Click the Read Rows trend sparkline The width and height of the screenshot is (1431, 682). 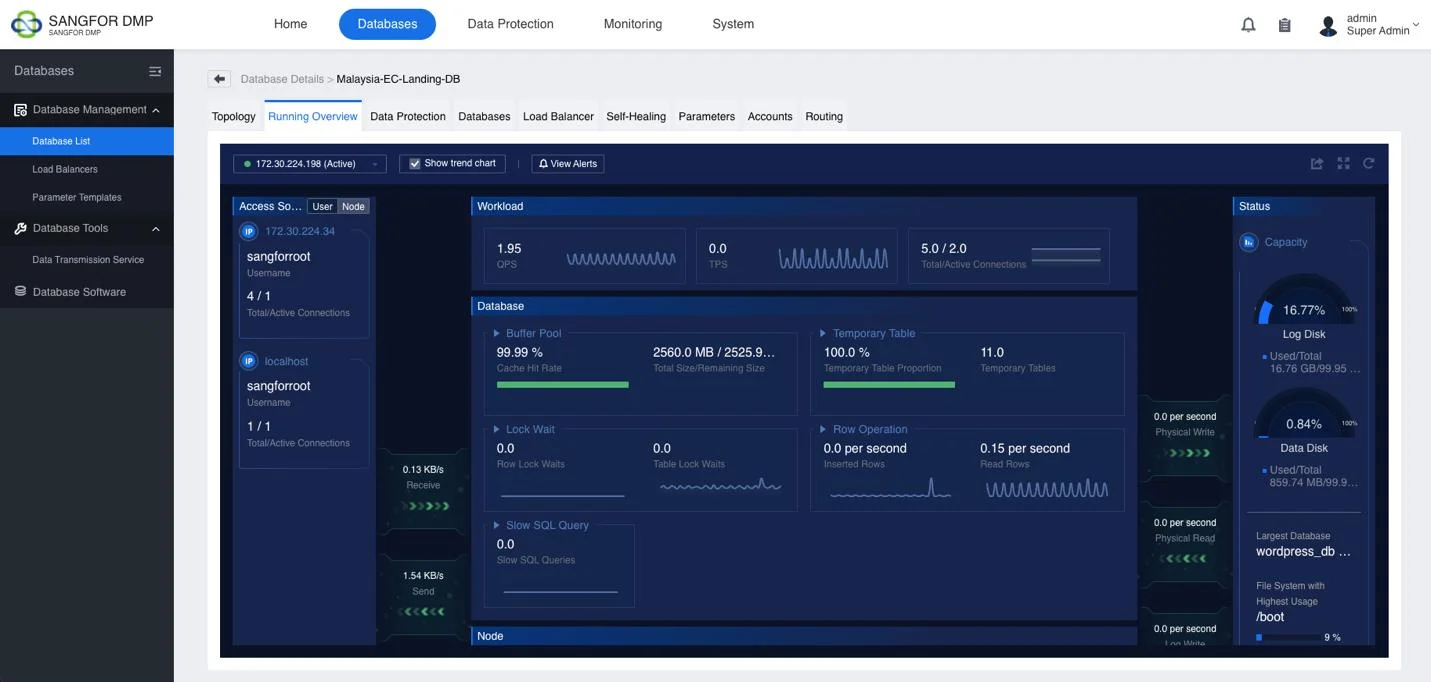[1047, 489]
